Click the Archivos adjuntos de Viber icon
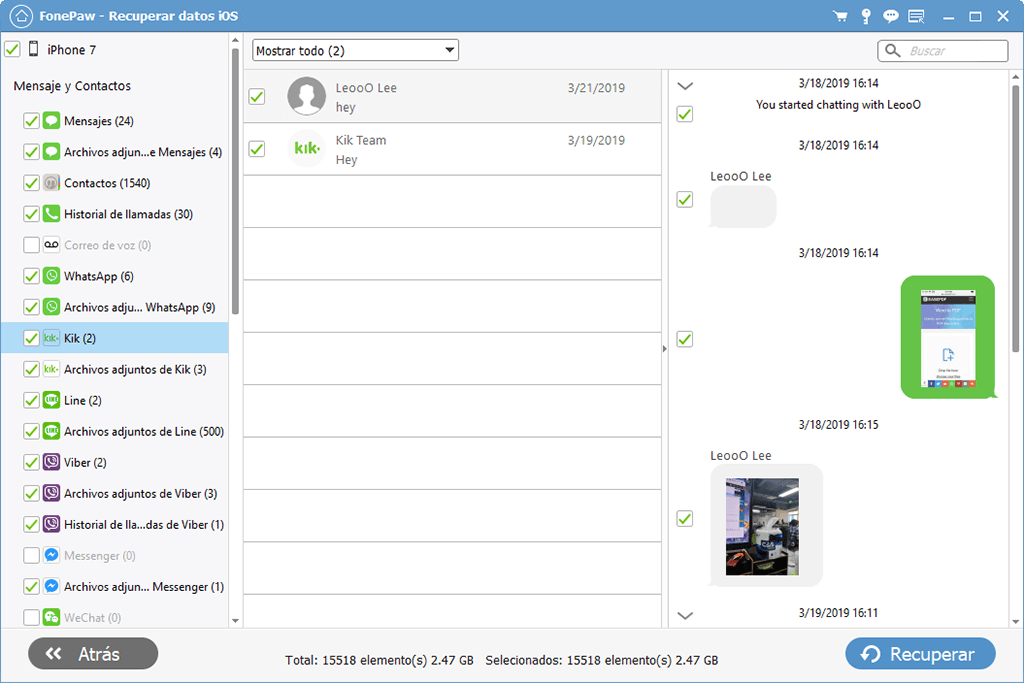The height and width of the screenshot is (683, 1024). click(x=52, y=493)
